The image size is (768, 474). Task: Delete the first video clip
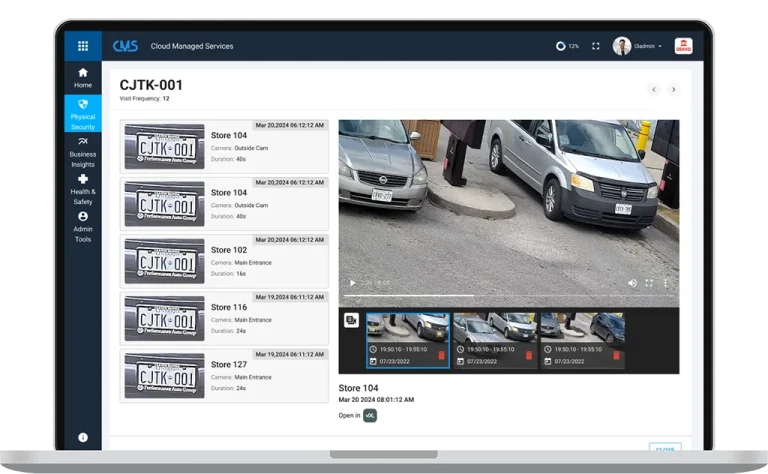[441, 355]
